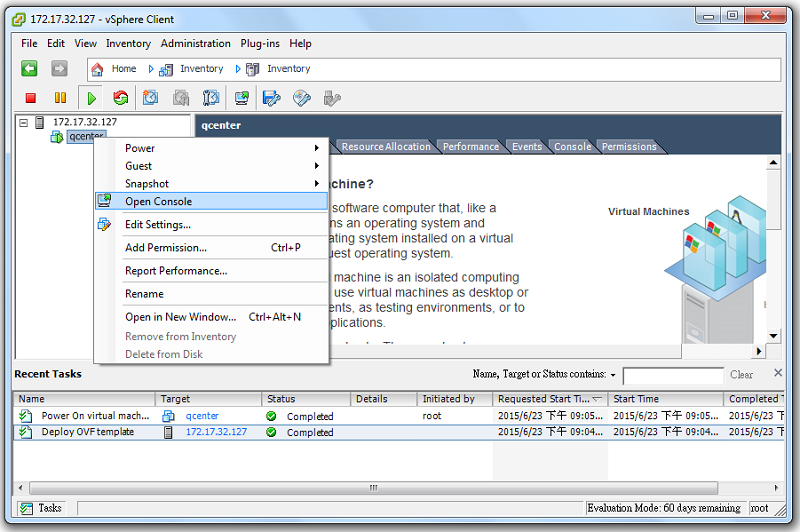Image resolution: width=800 pixels, height=532 pixels.
Task: Switch to the Performance tab
Action: point(470,146)
